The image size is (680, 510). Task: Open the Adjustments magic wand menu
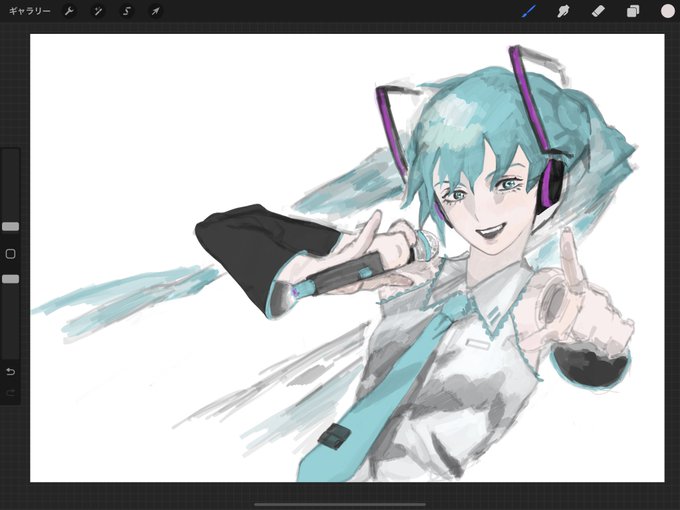tap(98, 11)
